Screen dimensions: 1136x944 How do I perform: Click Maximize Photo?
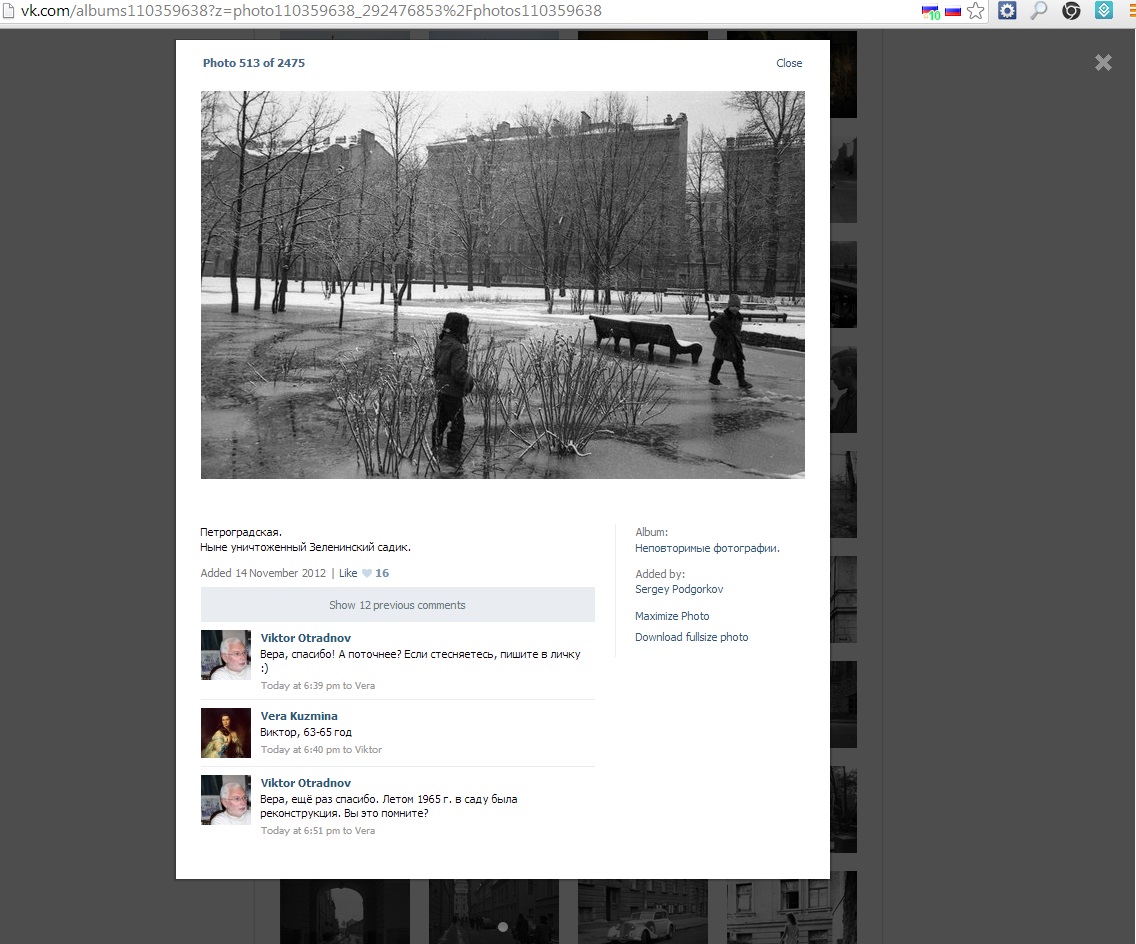[x=672, y=616]
